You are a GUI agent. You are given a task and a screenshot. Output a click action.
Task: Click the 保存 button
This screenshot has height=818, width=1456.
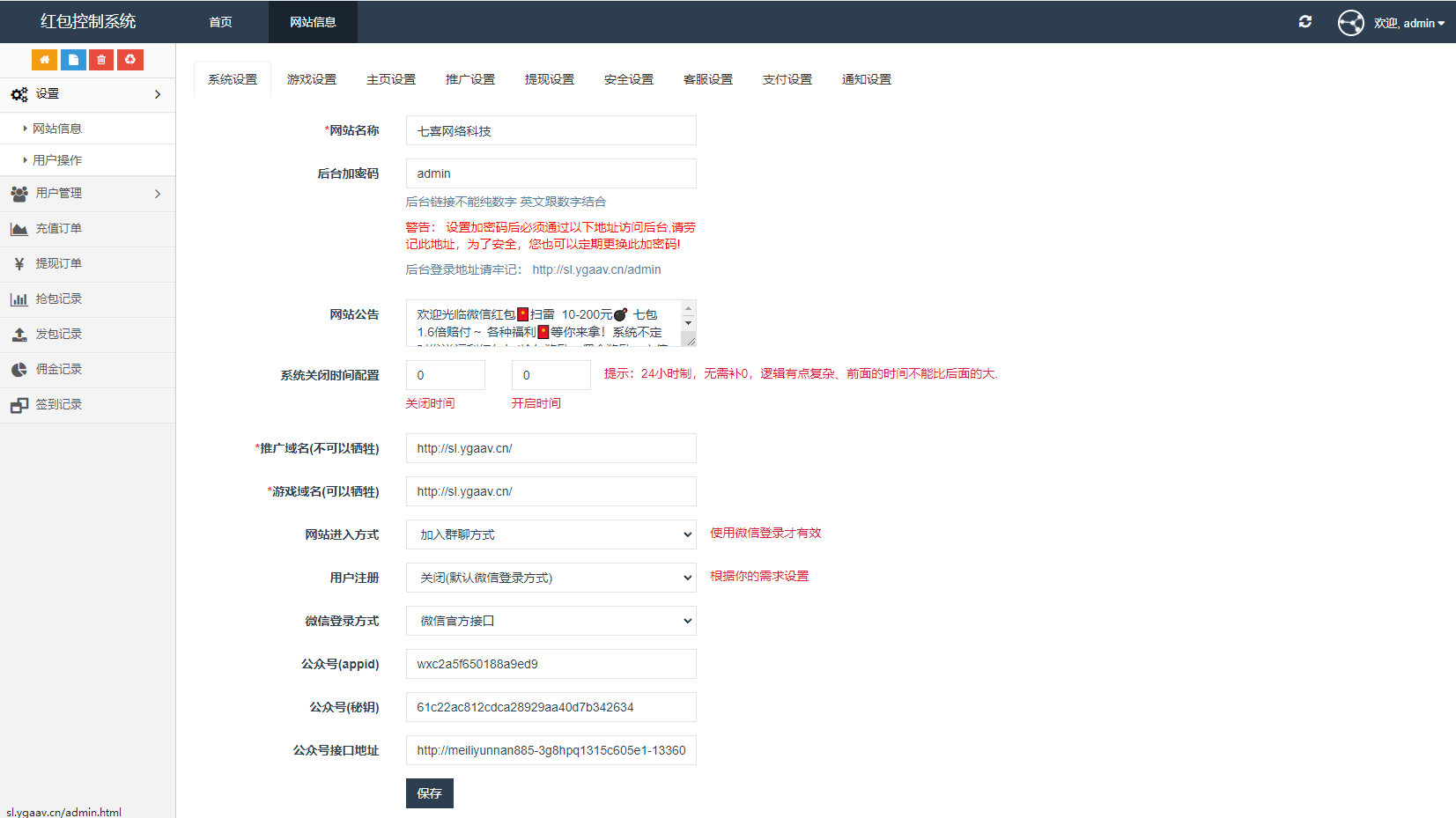click(429, 793)
